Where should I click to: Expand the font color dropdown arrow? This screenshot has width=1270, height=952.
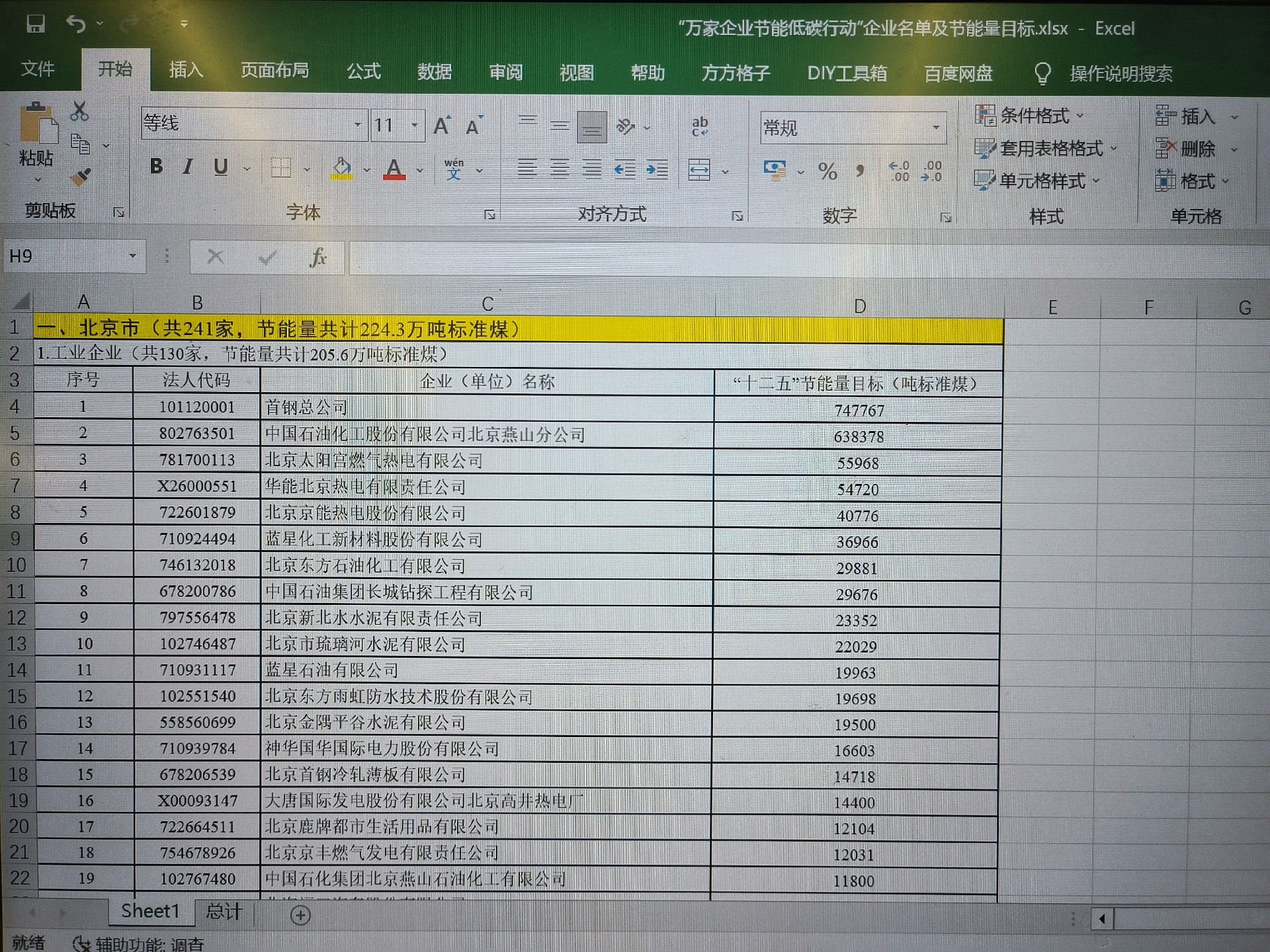pos(420,171)
